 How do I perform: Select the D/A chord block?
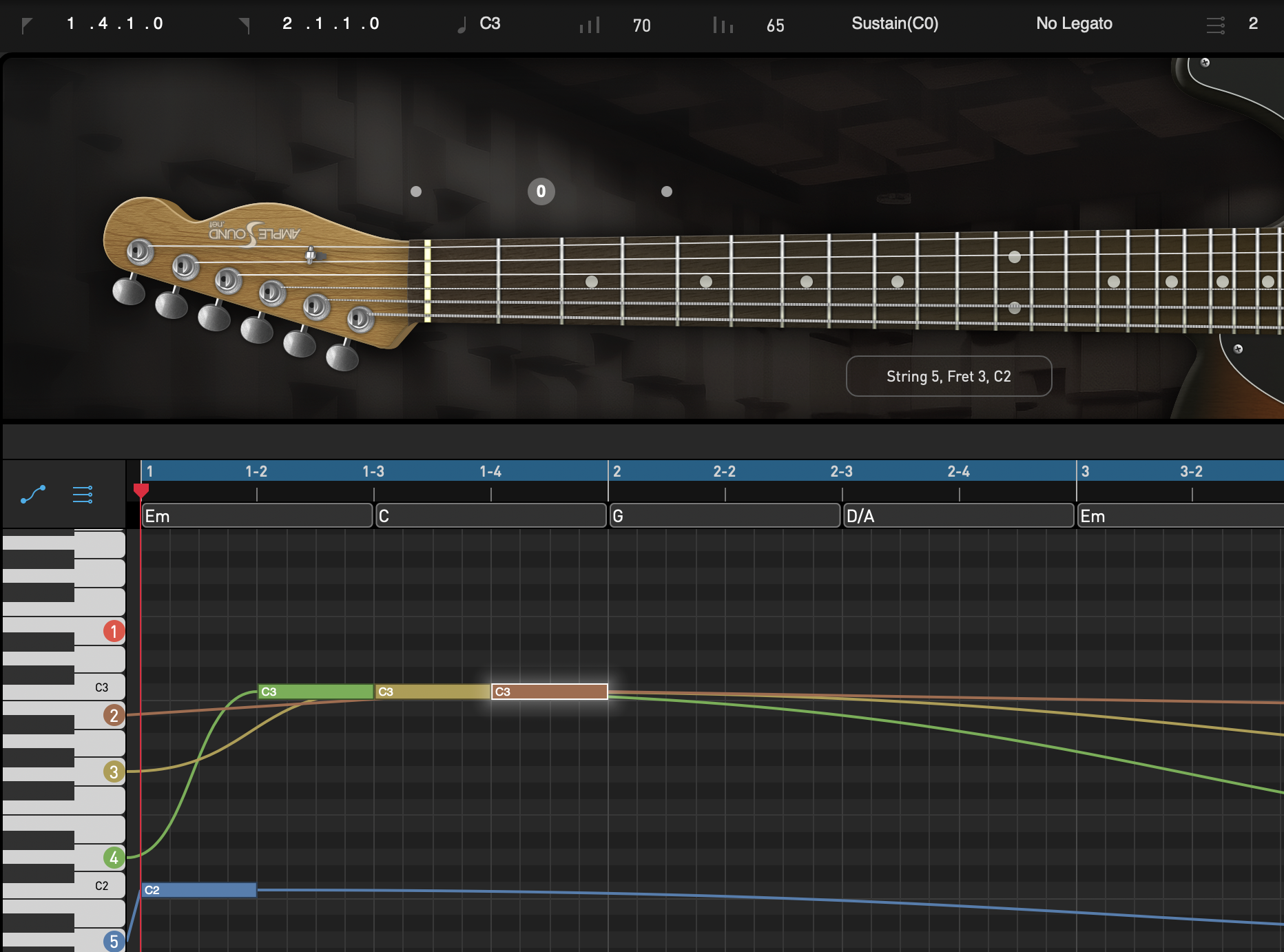click(959, 516)
